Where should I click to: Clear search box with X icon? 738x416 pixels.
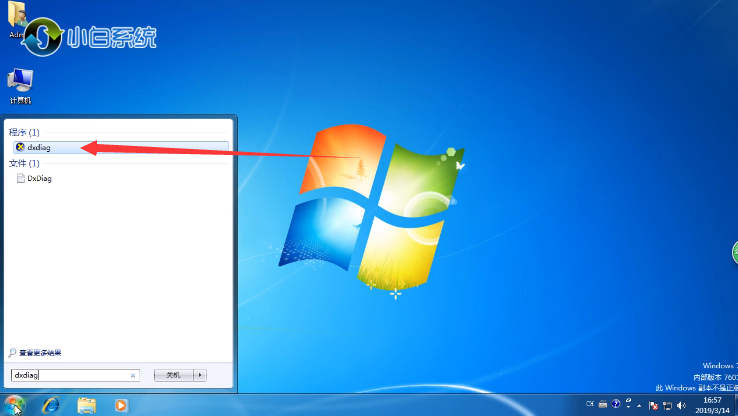tap(133, 376)
